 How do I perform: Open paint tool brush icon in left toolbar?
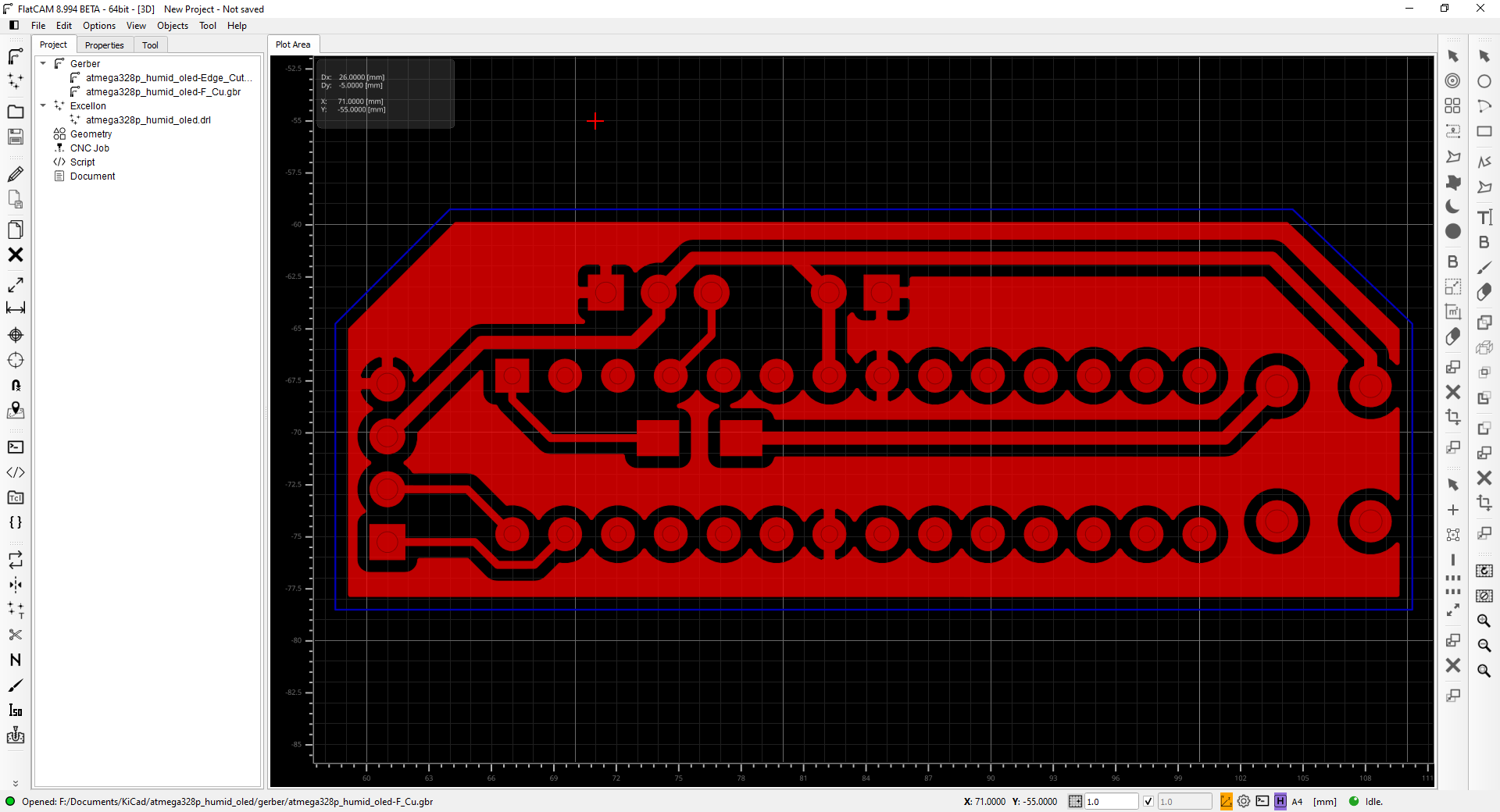click(16, 686)
